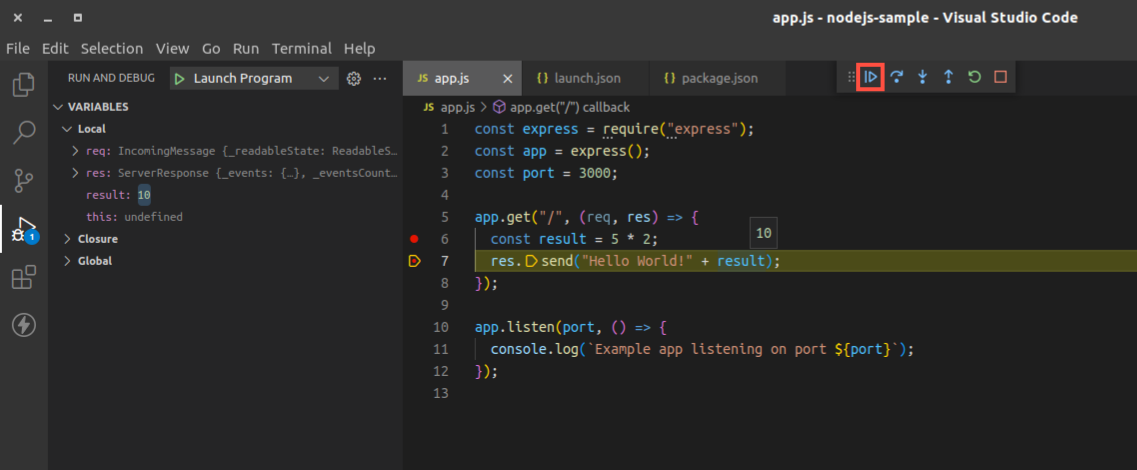Stop the debug session
The height and width of the screenshot is (470, 1137).
point(1000,77)
